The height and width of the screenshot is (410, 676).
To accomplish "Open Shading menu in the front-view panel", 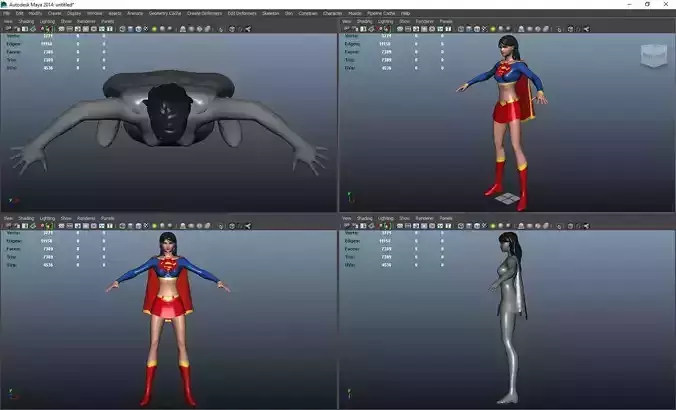I will (x=26, y=218).
